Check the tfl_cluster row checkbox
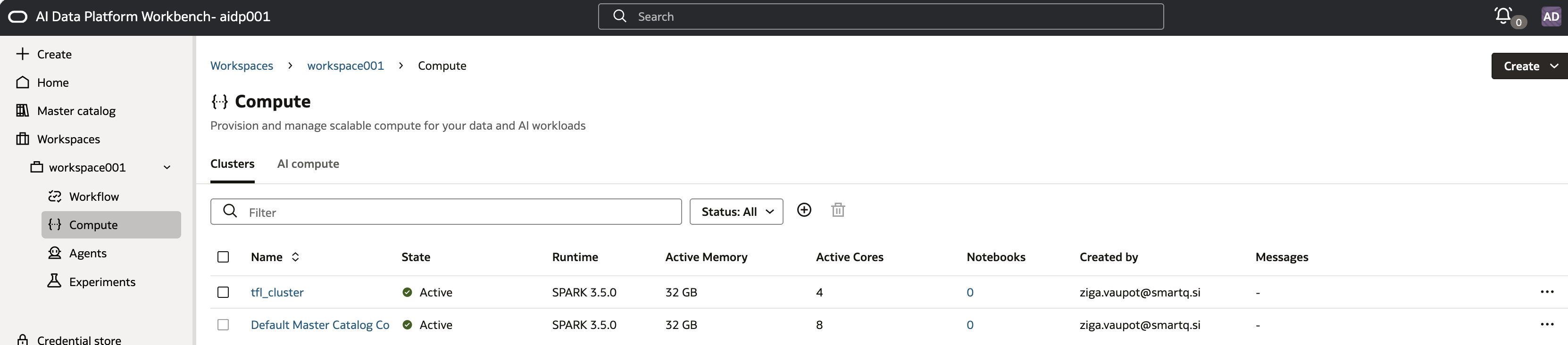This screenshot has height=345, width=1568. [224, 292]
